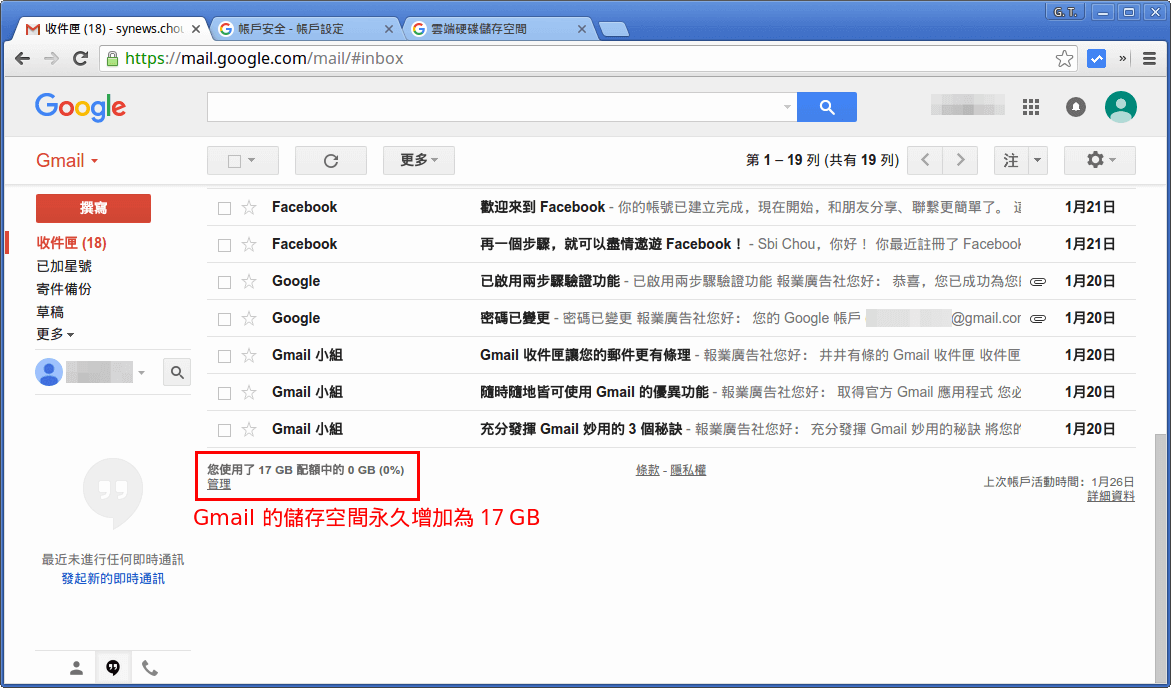Expand the 更多 dropdown in the toolbar
The width and height of the screenshot is (1171, 688).
tap(418, 160)
